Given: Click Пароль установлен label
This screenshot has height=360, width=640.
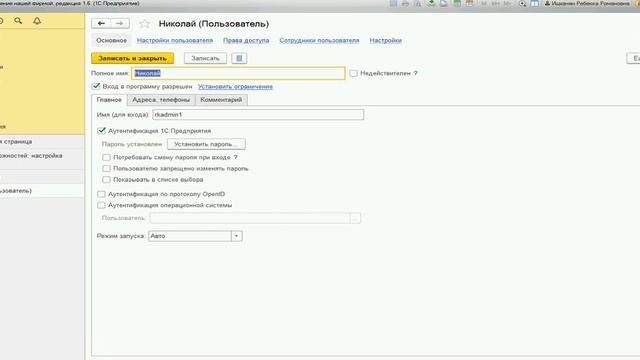Looking at the screenshot, I should pos(132,144).
